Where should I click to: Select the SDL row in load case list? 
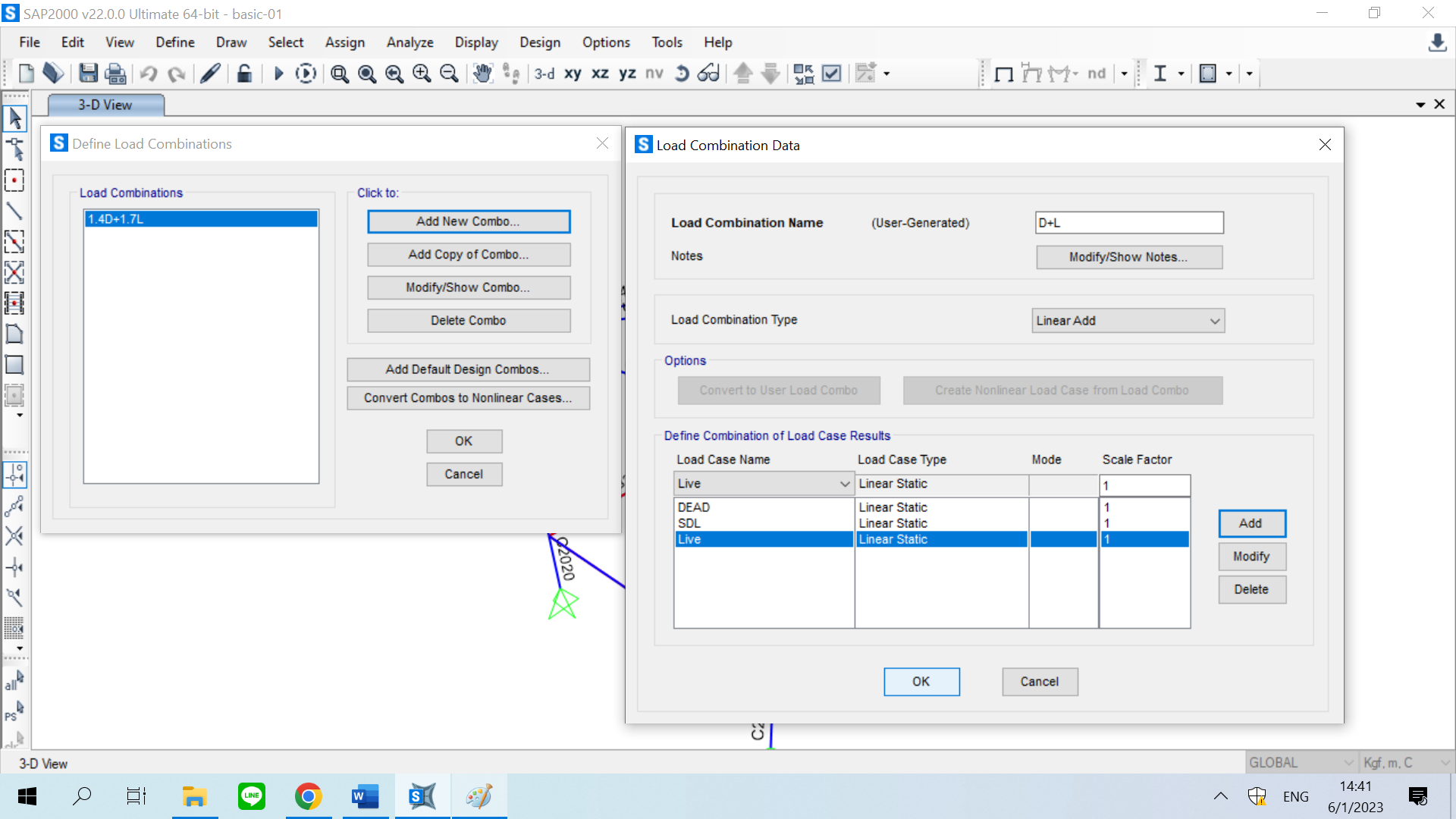[763, 523]
